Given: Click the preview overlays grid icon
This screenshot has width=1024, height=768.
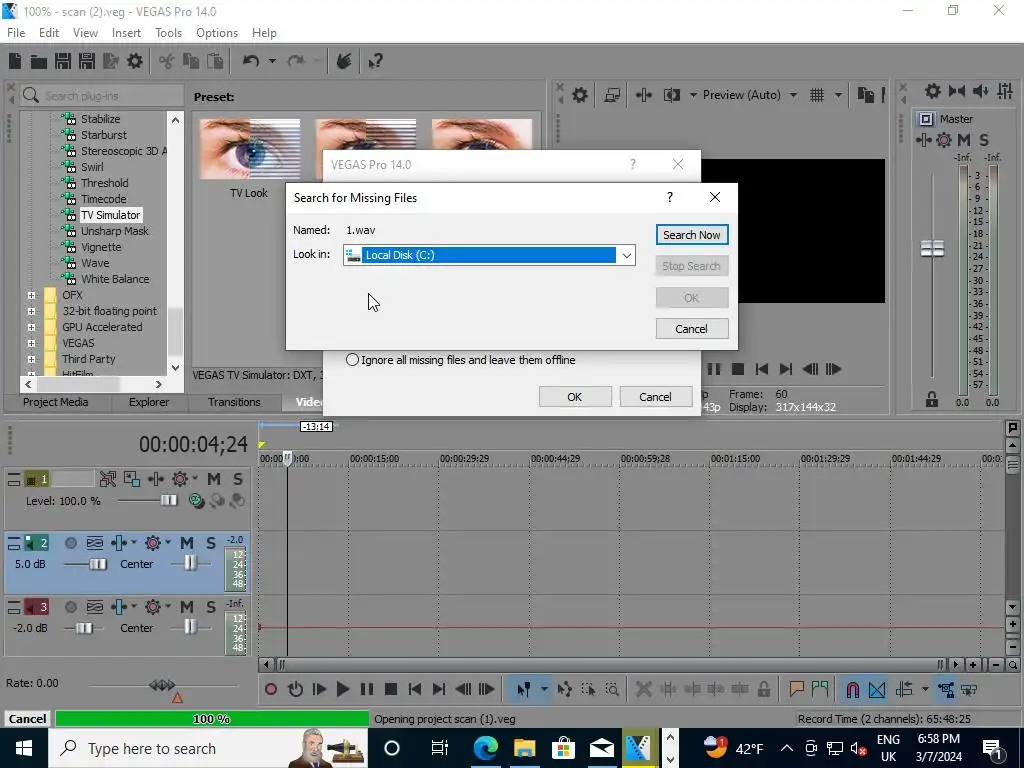Looking at the screenshot, I should click(816, 95).
